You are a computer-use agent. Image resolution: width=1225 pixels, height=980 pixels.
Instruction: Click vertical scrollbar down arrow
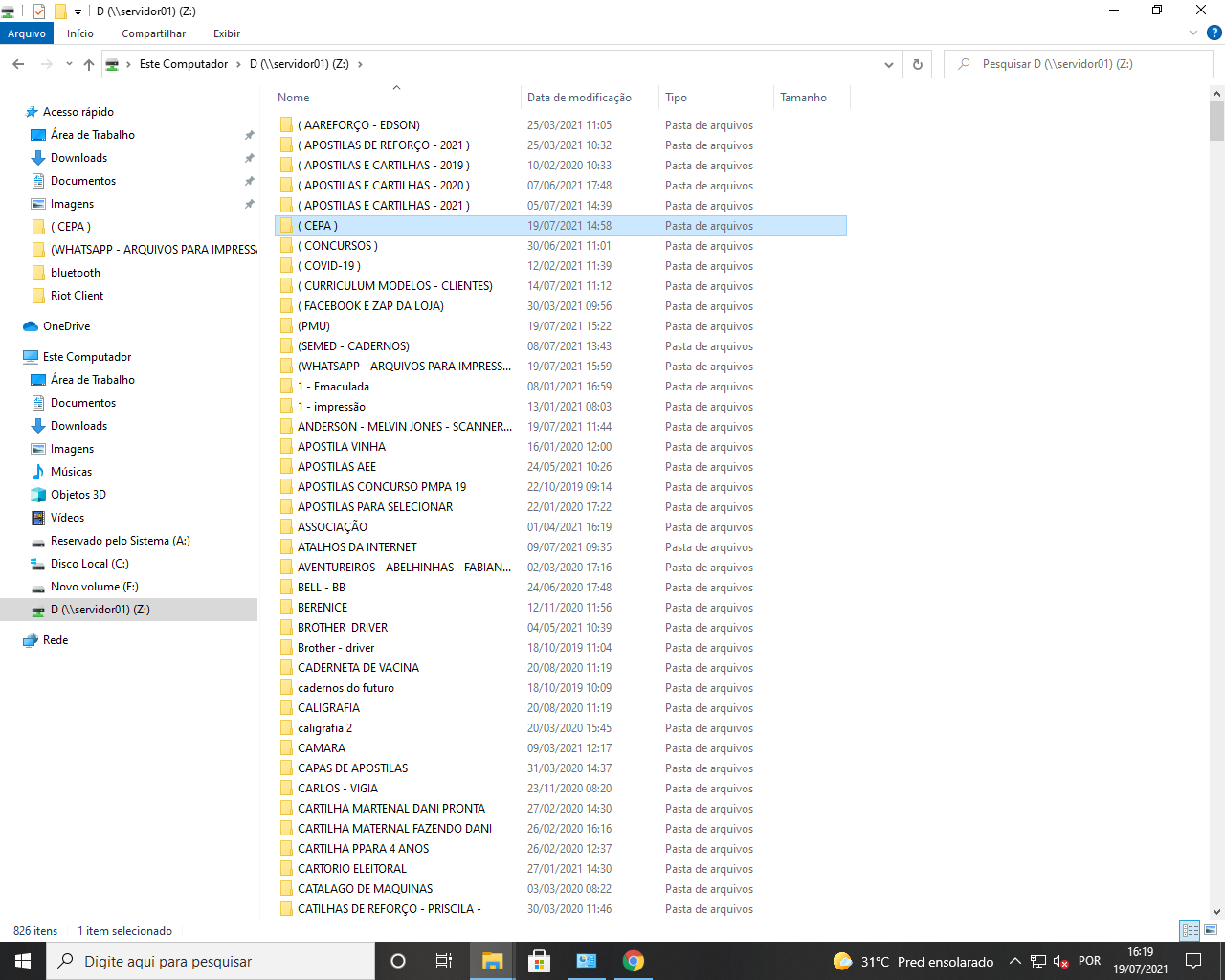click(x=1216, y=912)
